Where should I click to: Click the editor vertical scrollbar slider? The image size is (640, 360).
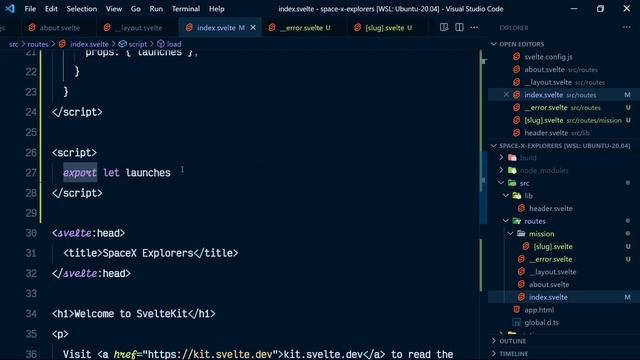(483, 188)
